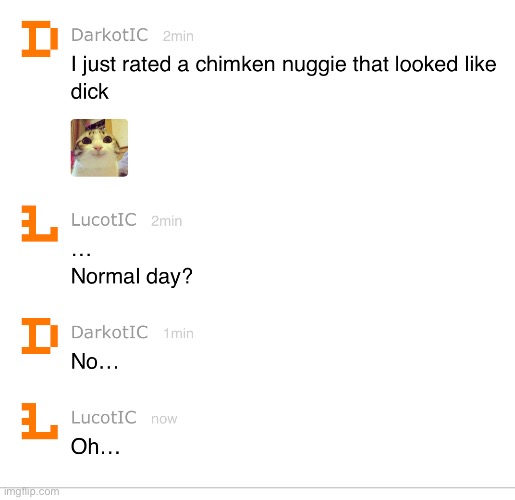515x500 pixels.
Task: Select the LucotIC username on the newest message
Action: [x=104, y=417]
